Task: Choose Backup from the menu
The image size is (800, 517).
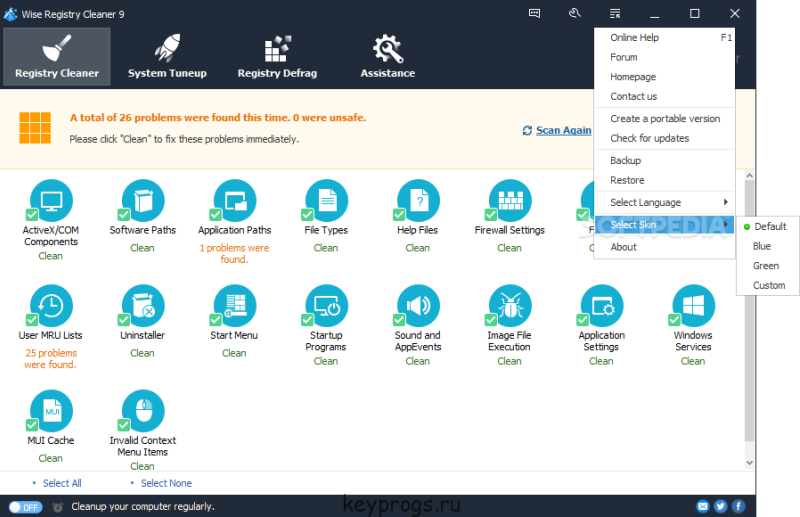Action: [x=664, y=160]
